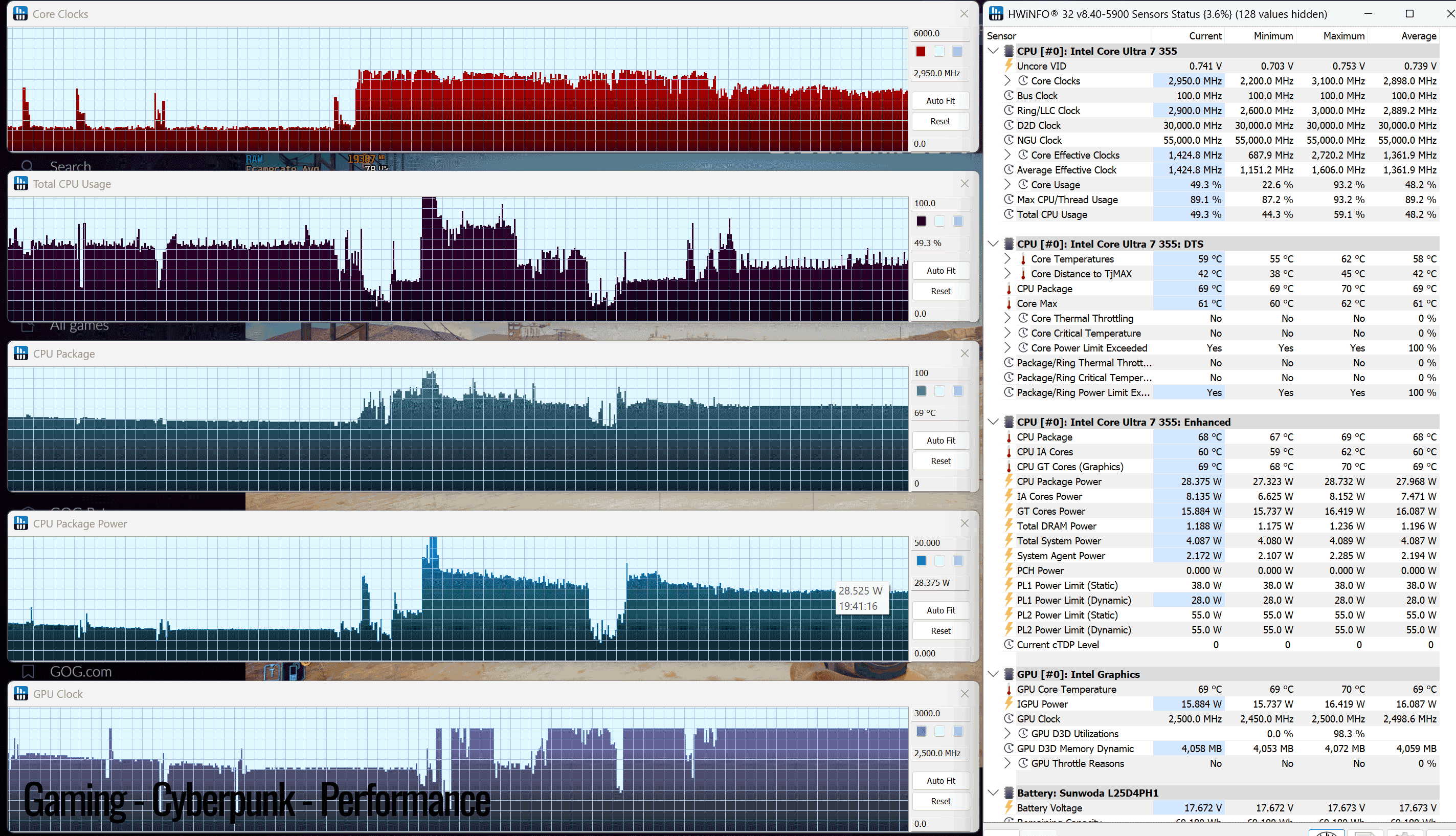Select the lightning icon beside IA Cores Power
Viewport: 1456px width, 836px height.
coord(1009,496)
